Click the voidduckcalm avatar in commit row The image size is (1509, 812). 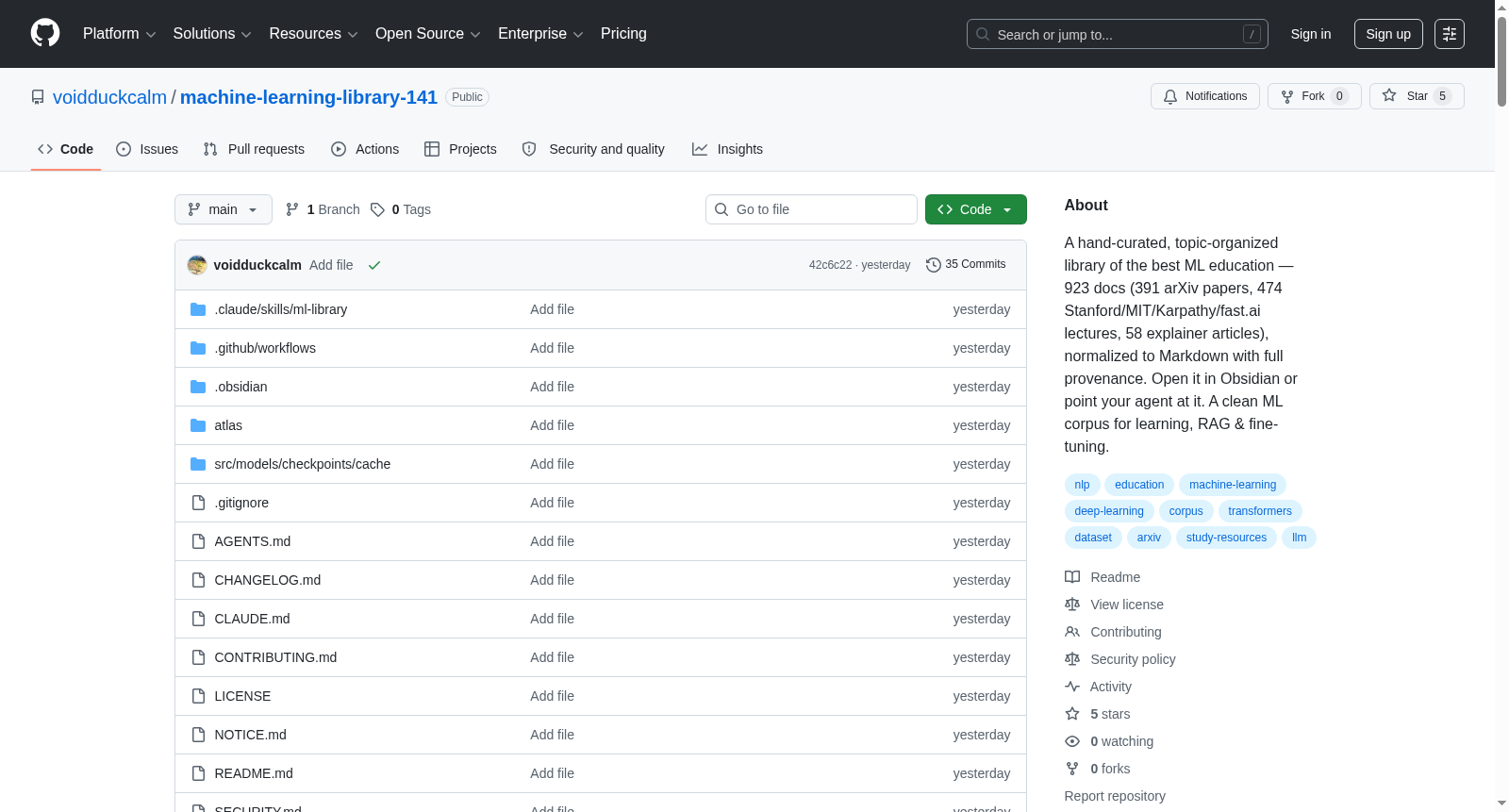click(x=197, y=265)
